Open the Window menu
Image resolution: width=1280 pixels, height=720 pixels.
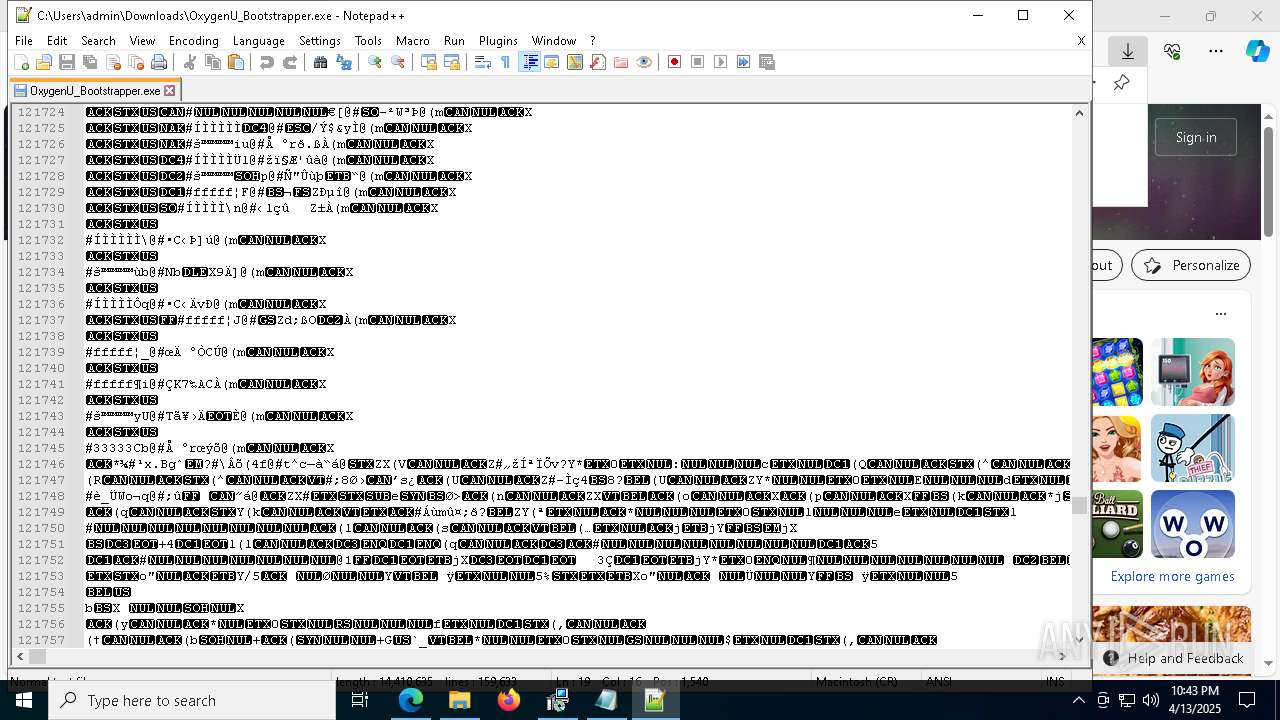pos(554,41)
